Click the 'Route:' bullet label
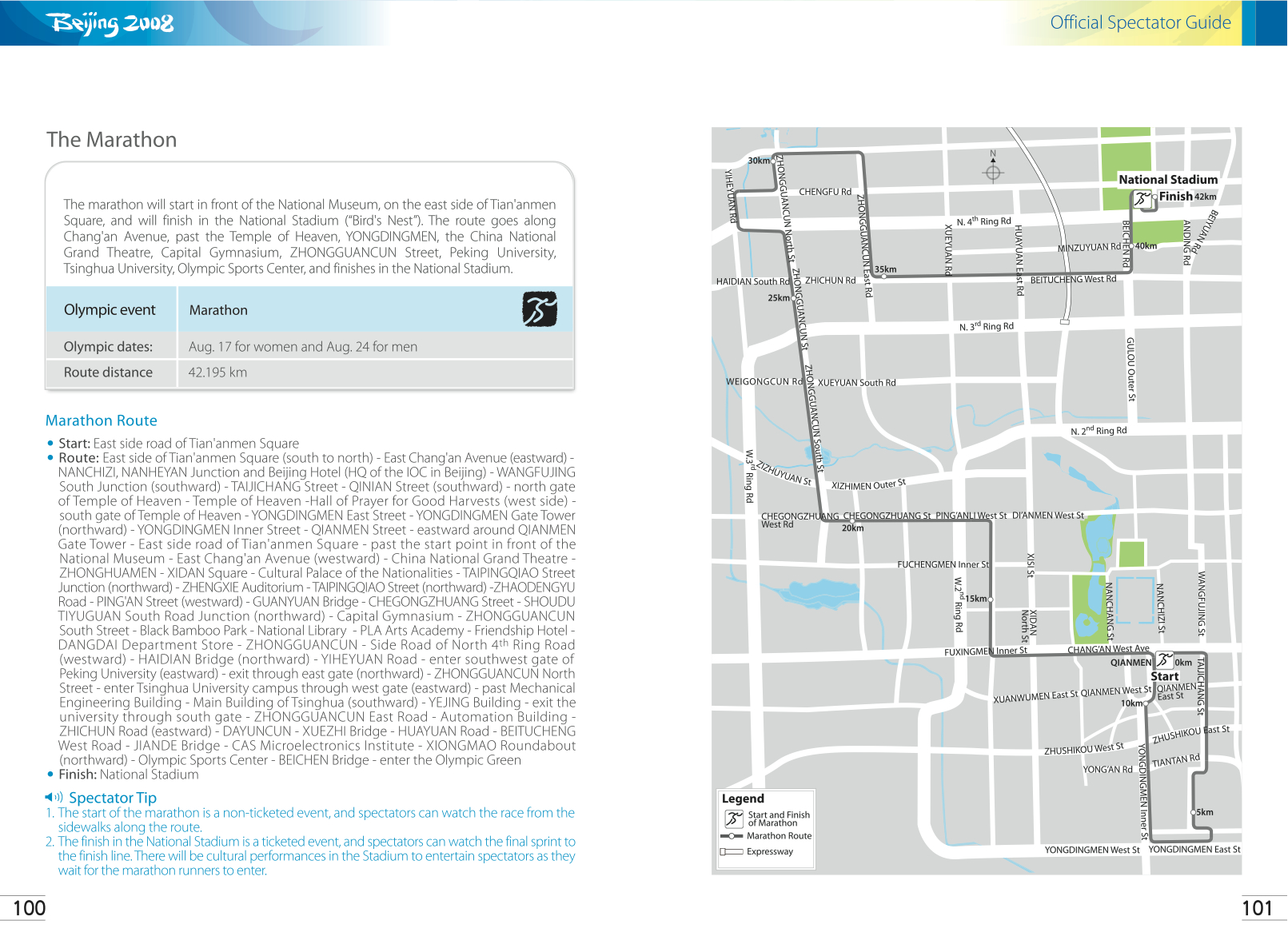Viewport: 1288px width, 952px height. 78,458
